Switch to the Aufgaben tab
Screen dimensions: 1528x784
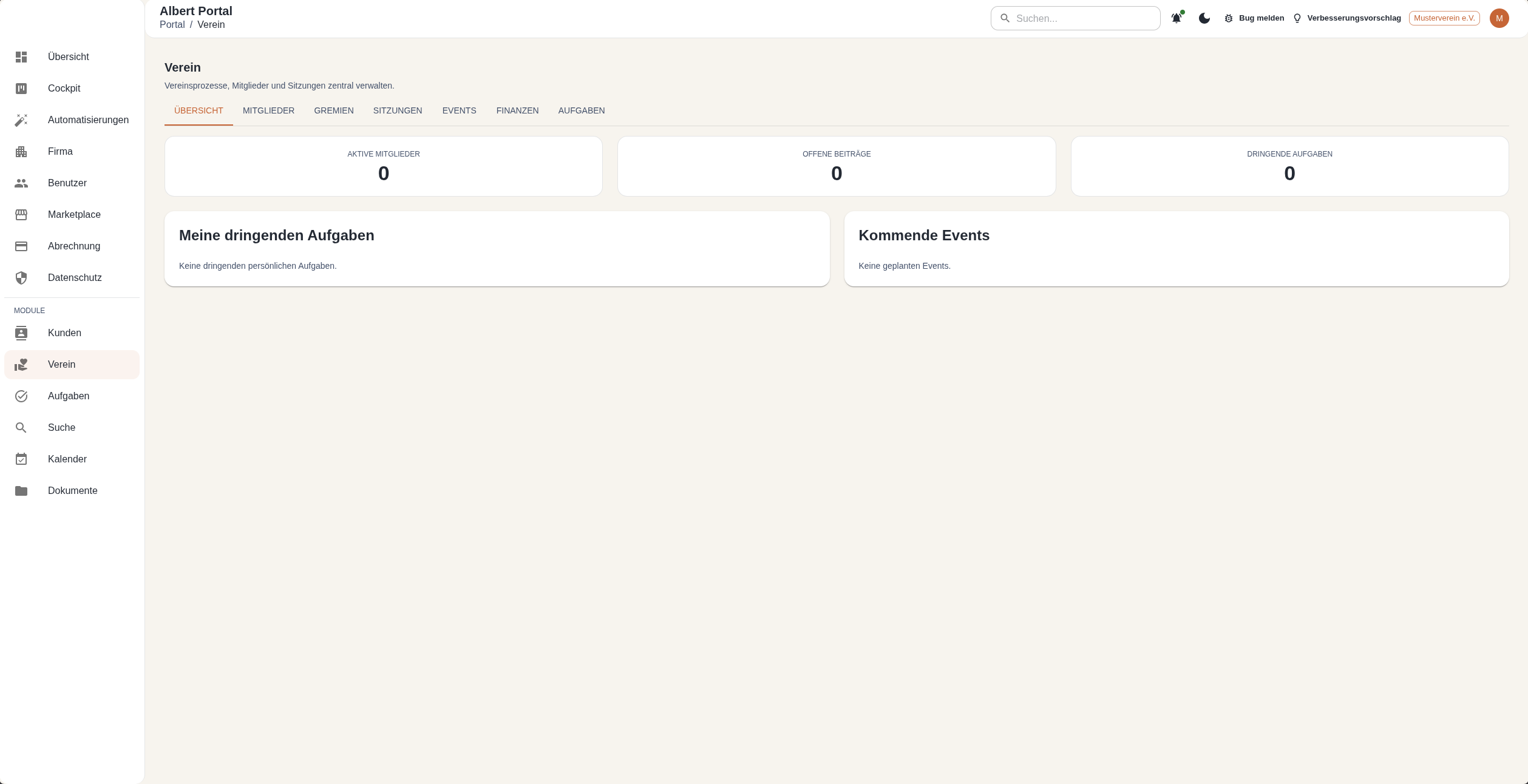582,110
